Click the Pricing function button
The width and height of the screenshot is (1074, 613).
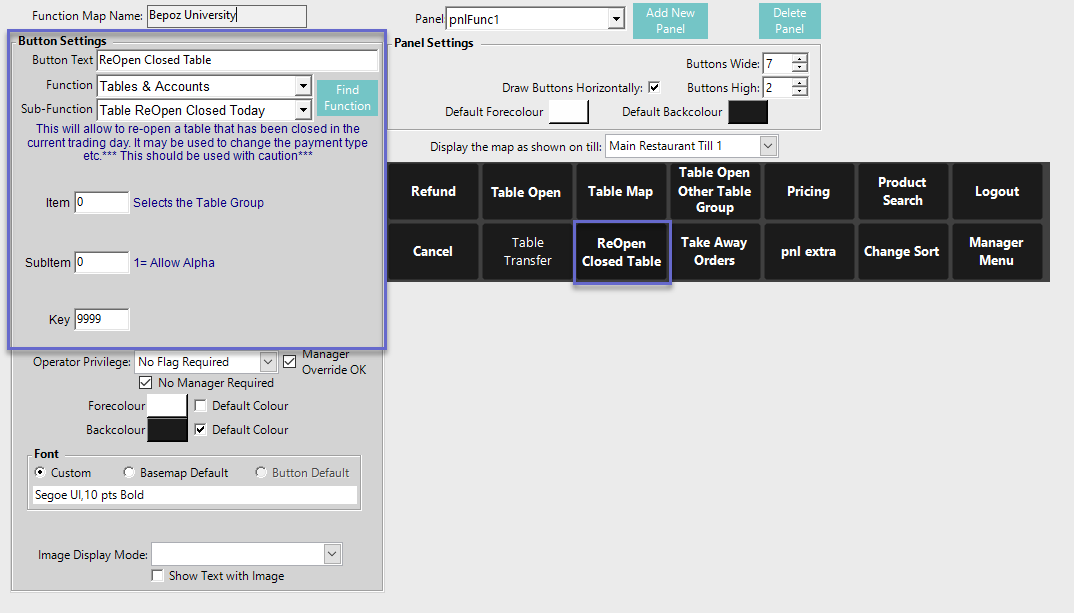click(808, 192)
